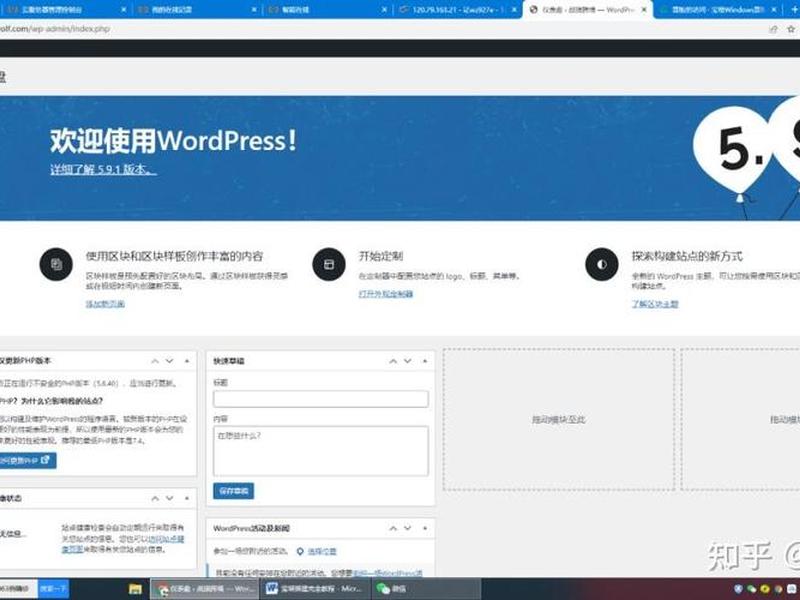800x600 pixels.
Task: Collapse the site health status panel
Action: [x=187, y=498]
